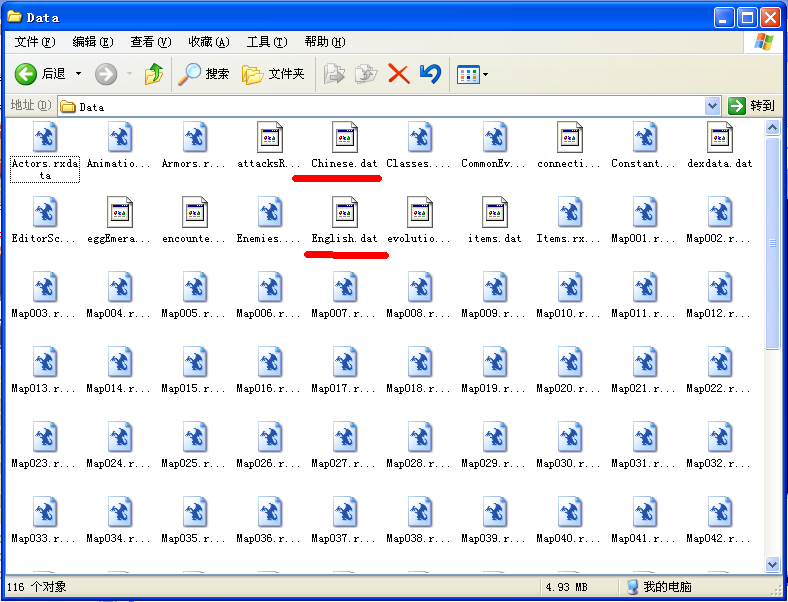Click the Map042.r... file name text
The width and height of the screenshot is (788, 602).
click(718, 539)
